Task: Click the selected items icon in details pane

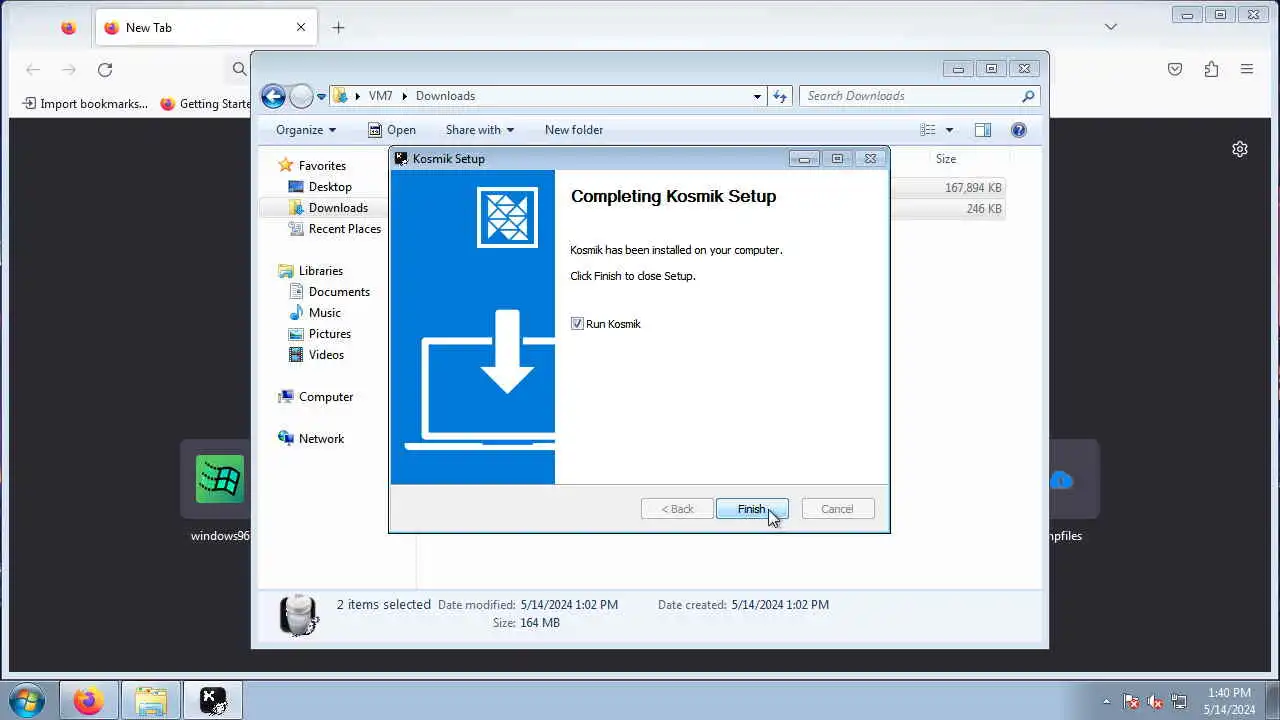Action: click(299, 614)
